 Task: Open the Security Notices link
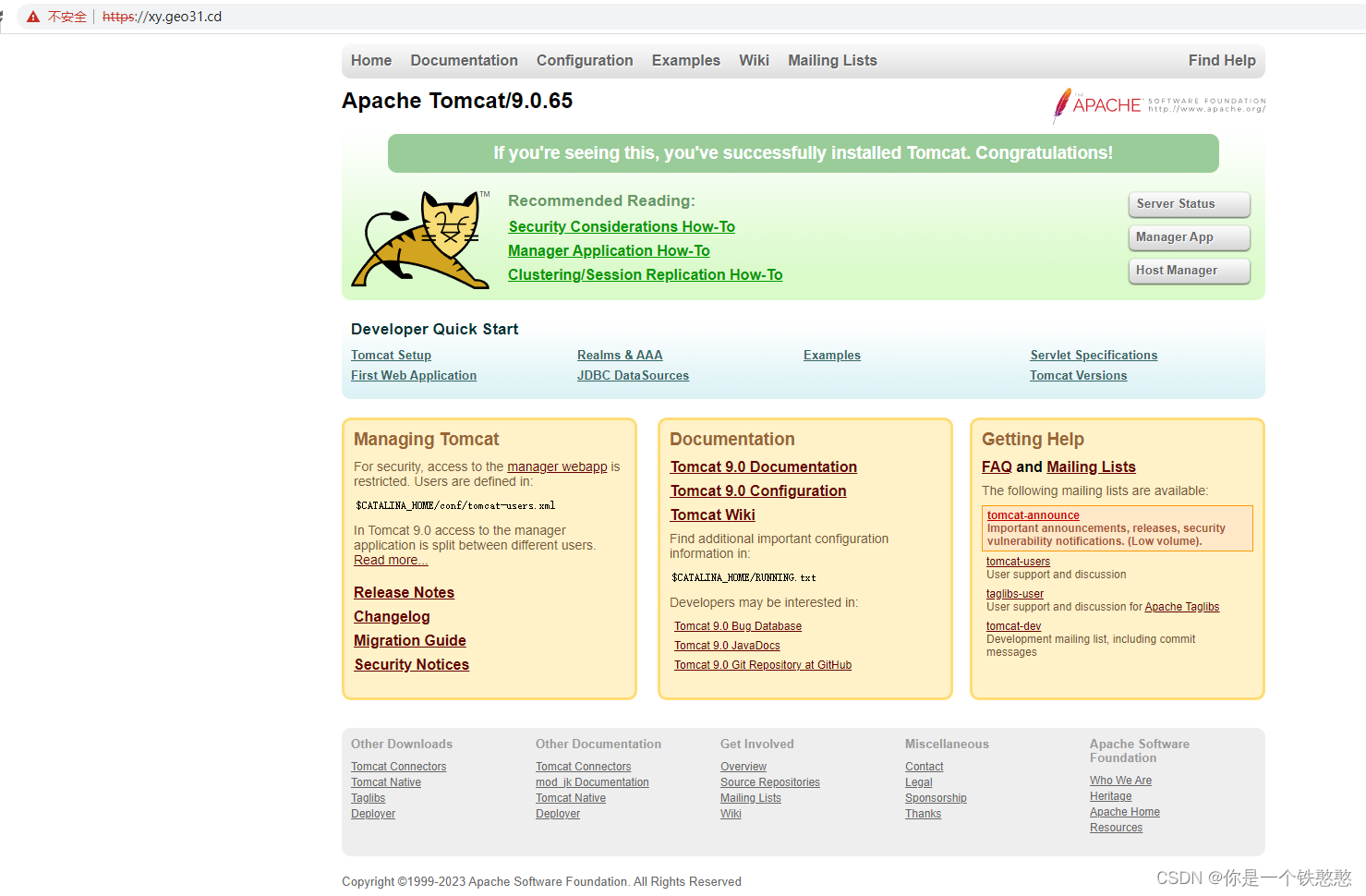click(411, 664)
